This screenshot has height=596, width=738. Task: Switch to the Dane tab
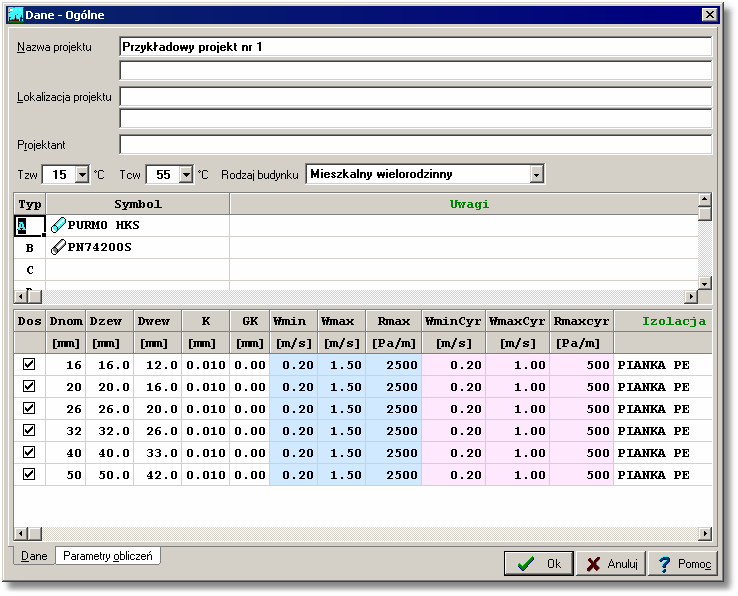(x=34, y=556)
